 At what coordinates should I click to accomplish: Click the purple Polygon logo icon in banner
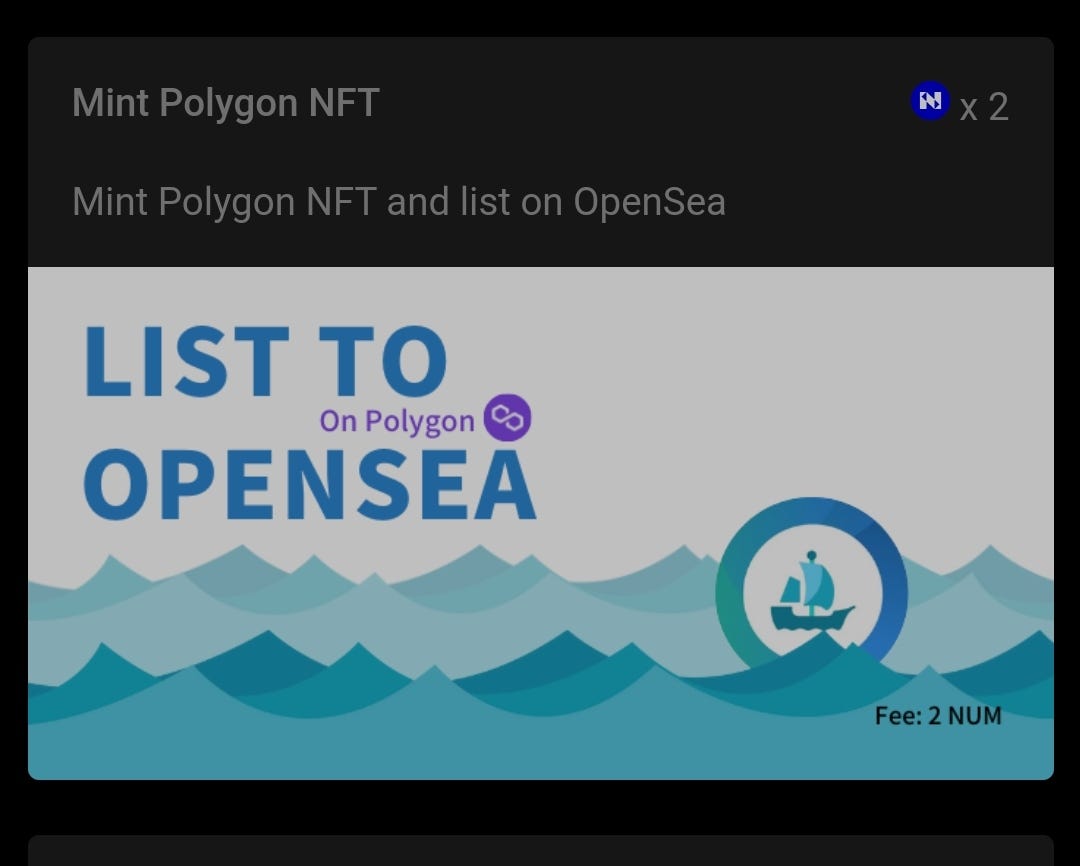507,417
